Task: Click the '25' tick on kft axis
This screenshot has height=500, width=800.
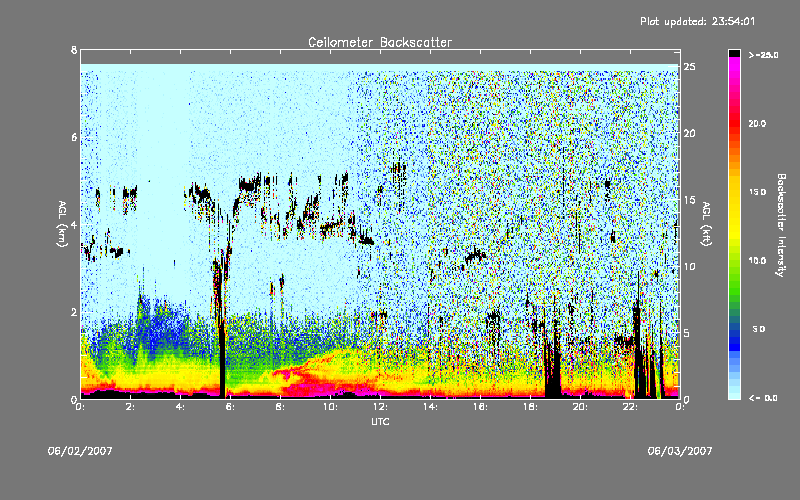Action: coord(689,67)
